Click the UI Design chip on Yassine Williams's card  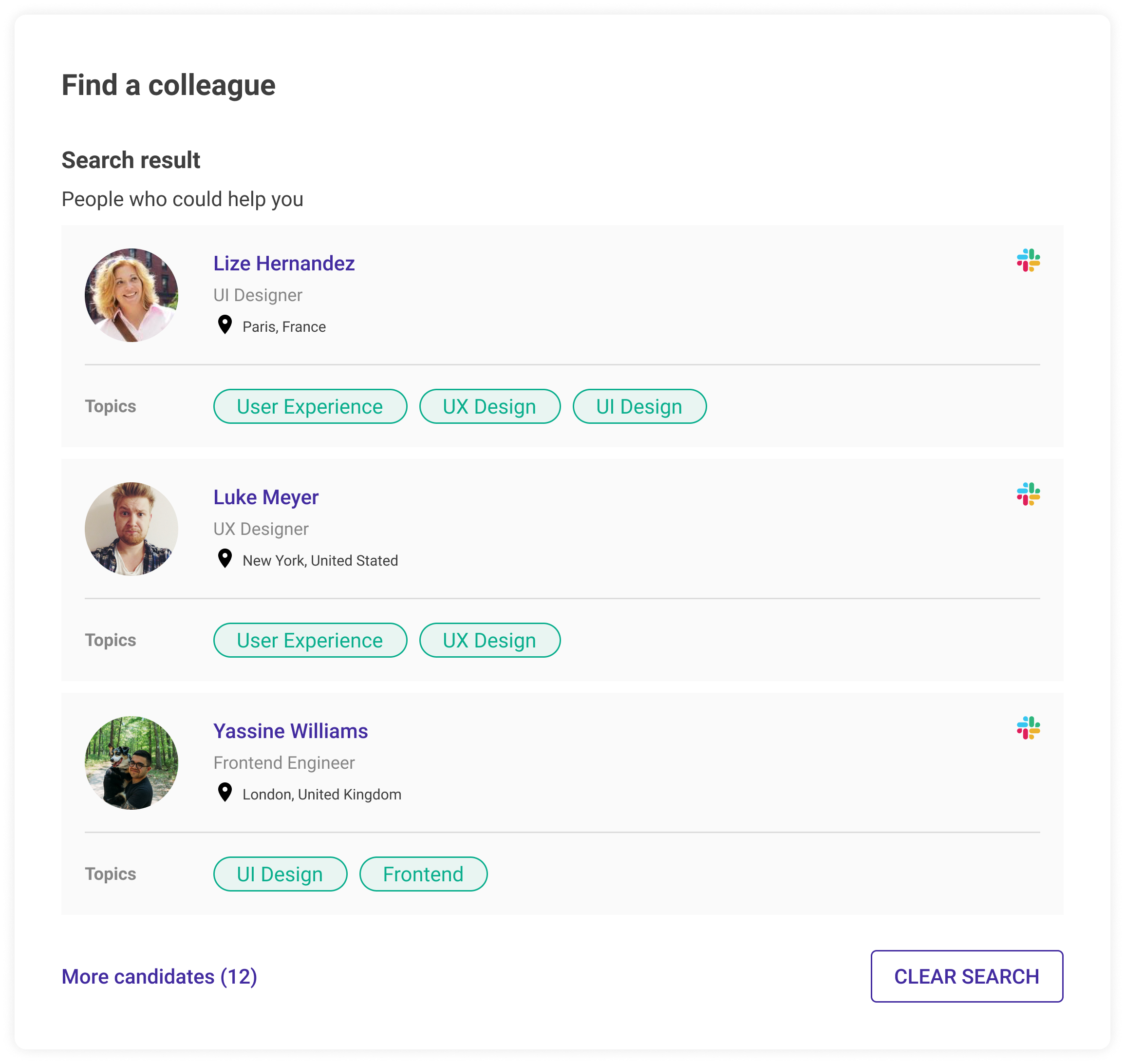[280, 874]
